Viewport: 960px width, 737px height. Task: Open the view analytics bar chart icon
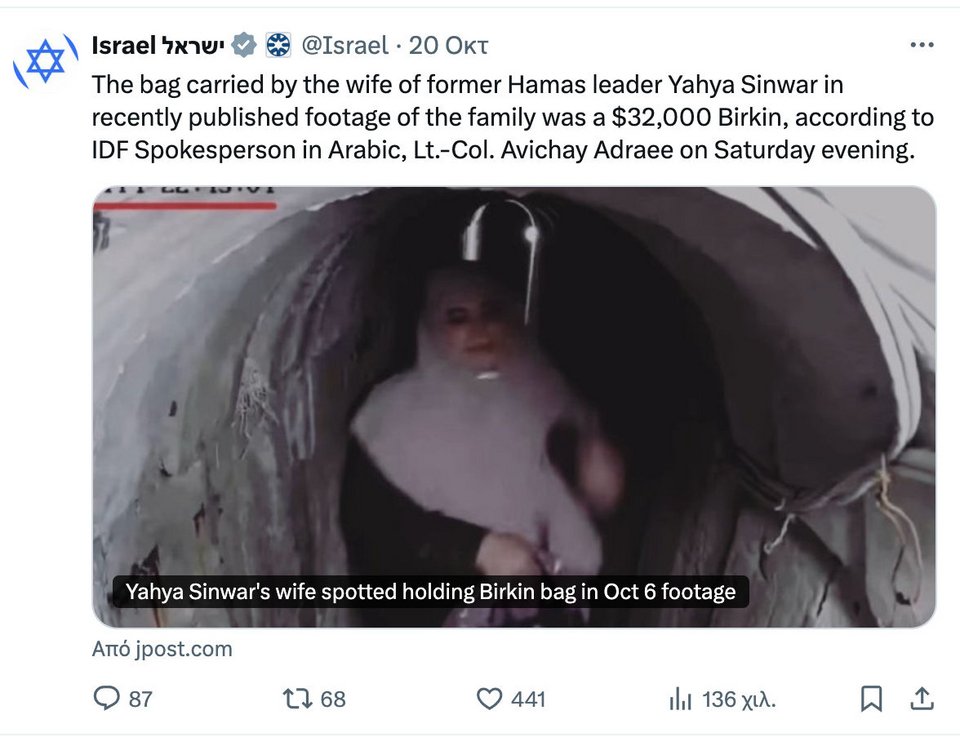pyautogui.click(x=680, y=698)
